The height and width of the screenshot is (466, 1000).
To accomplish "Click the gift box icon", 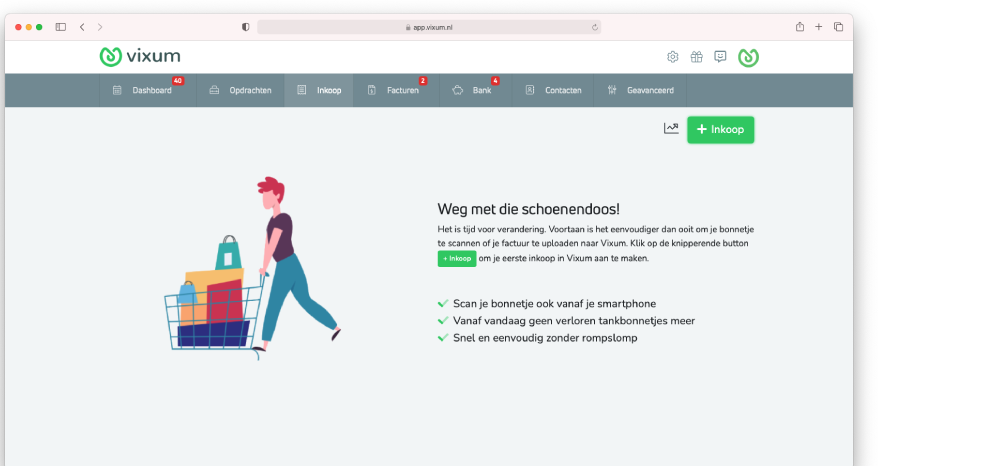I will 697,57.
